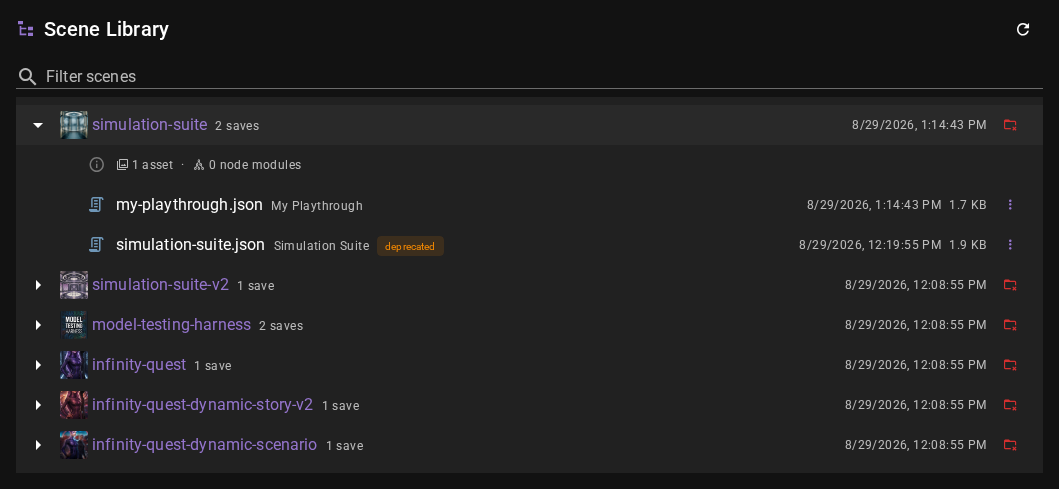Image resolution: width=1059 pixels, height=489 pixels.
Task: Delete infinity-quest-dynamic-story-v2 folder via red icon
Action: pyautogui.click(x=1010, y=405)
